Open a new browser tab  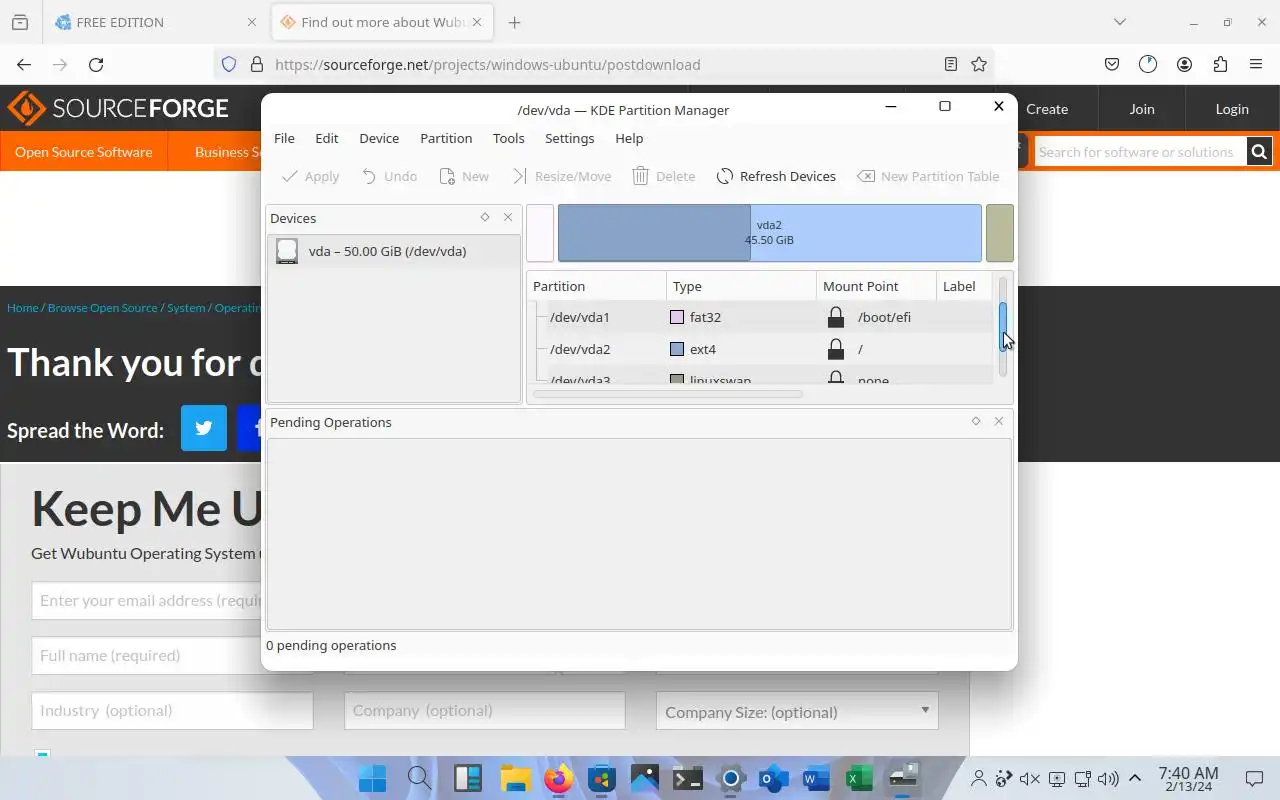[514, 22]
